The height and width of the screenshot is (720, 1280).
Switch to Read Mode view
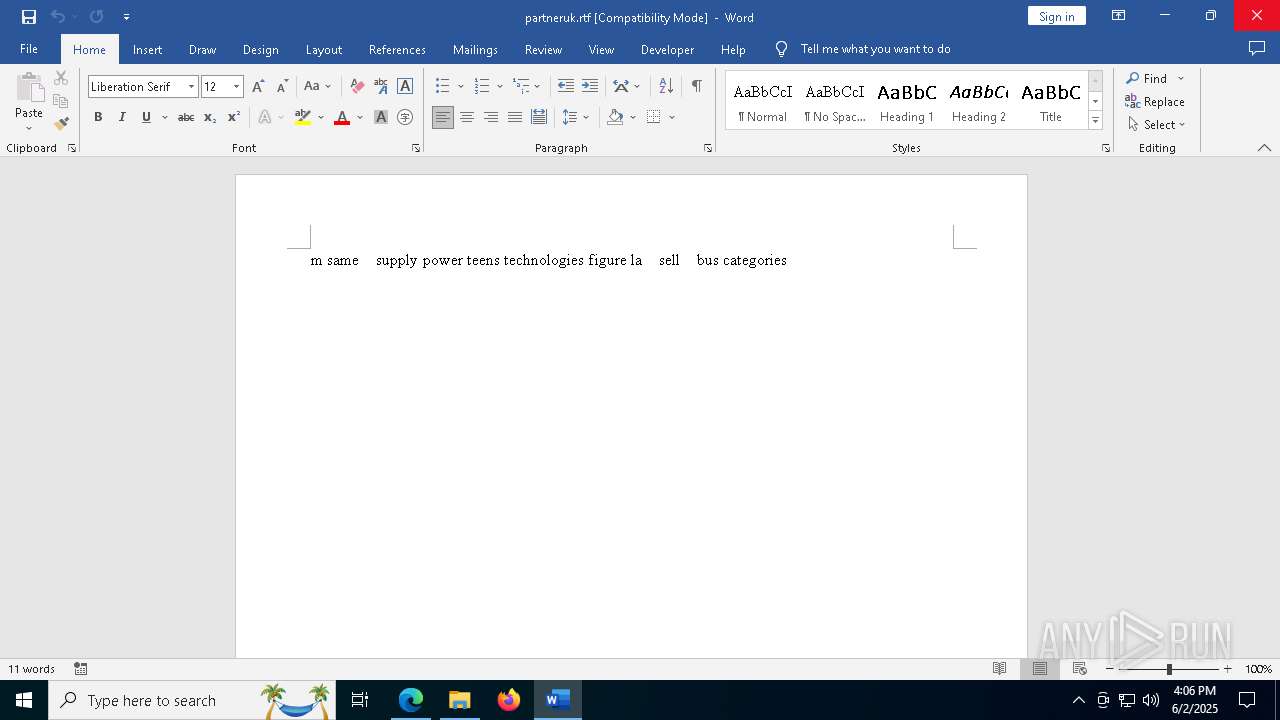[x=999, y=669]
